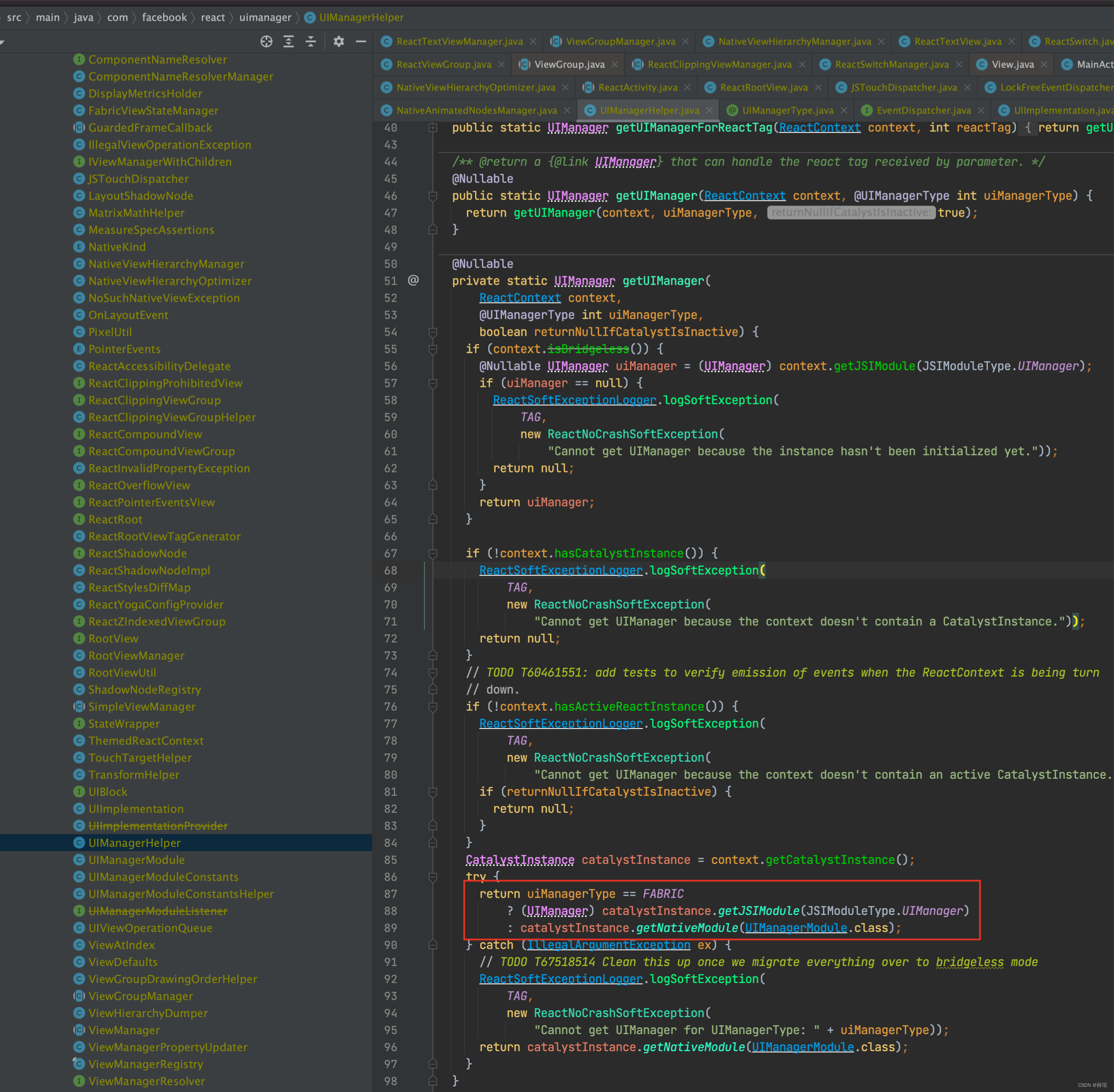This screenshot has width=1114, height=1092.
Task: Select ComponentNameResolver in project tree
Action: (x=157, y=60)
